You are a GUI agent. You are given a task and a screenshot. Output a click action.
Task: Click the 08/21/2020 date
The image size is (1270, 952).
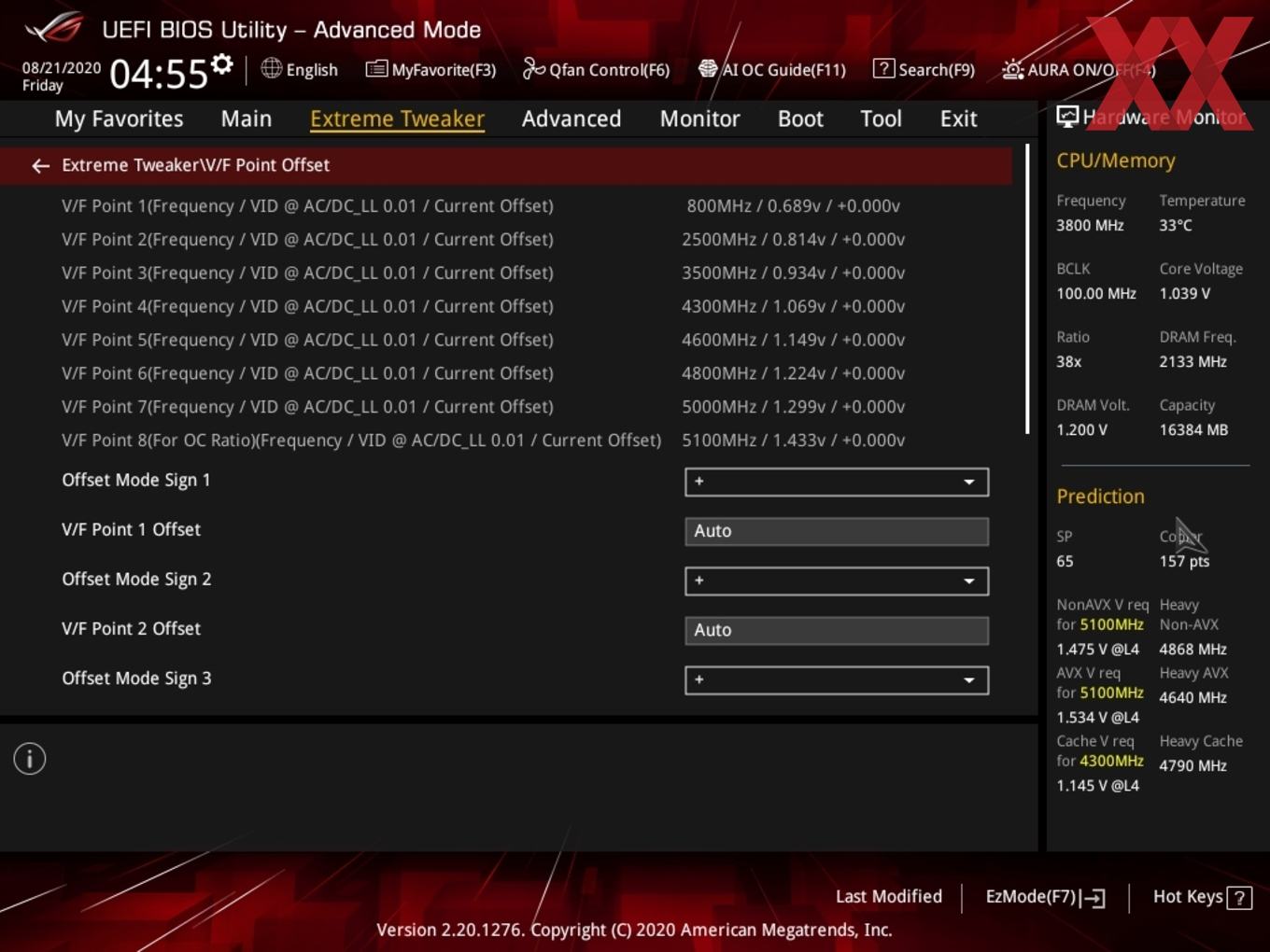pyautogui.click(x=62, y=68)
